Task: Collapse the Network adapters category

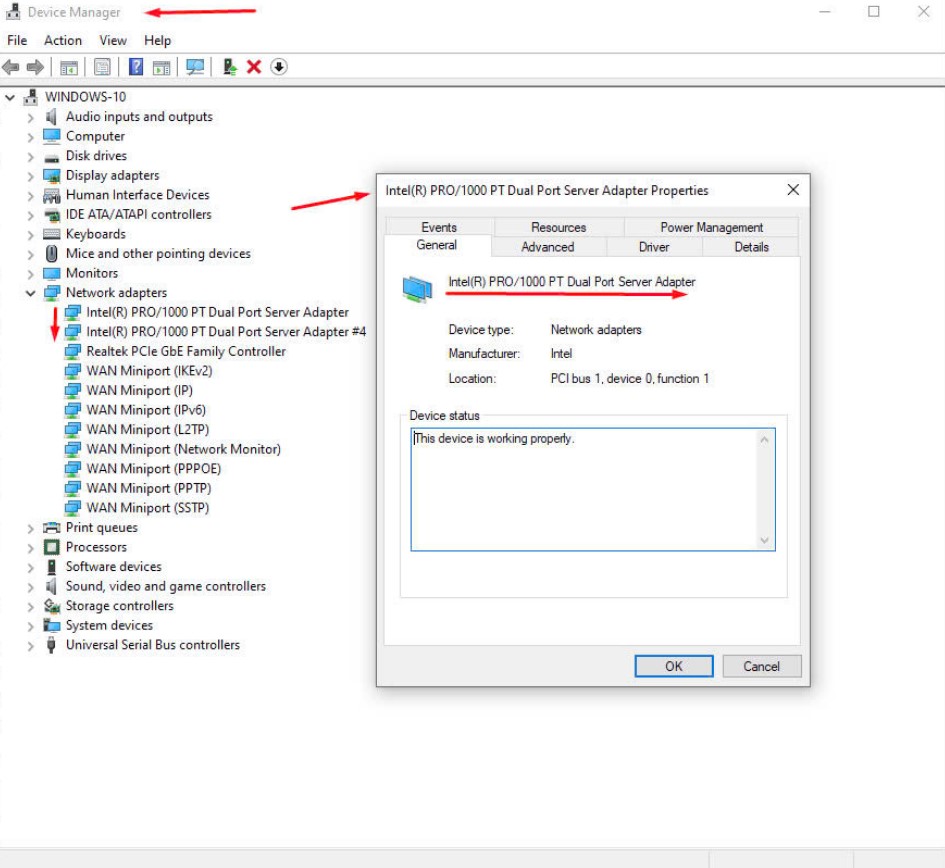Action: (x=30, y=293)
